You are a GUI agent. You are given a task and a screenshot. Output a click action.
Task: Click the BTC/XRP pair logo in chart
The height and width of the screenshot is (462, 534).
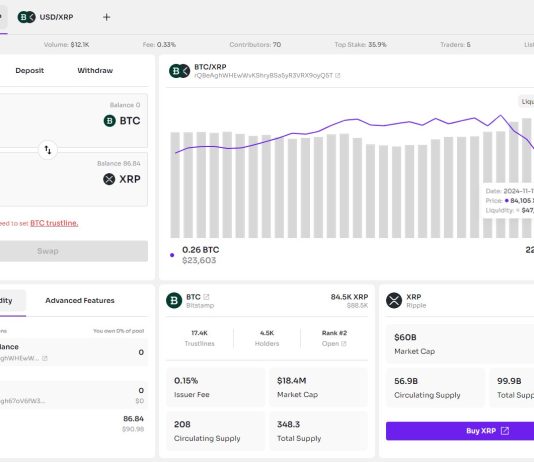pyautogui.click(x=179, y=71)
